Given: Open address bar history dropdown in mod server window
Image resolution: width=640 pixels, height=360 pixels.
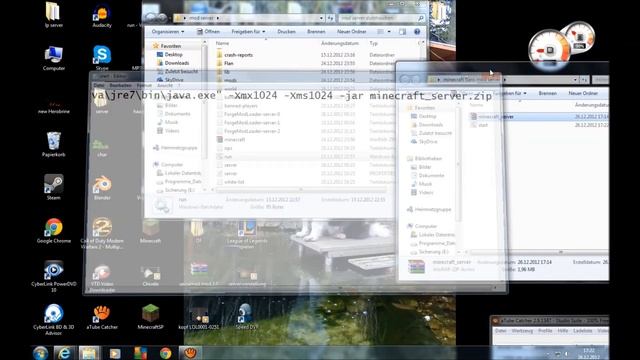Looking at the screenshot, I should (322, 18).
